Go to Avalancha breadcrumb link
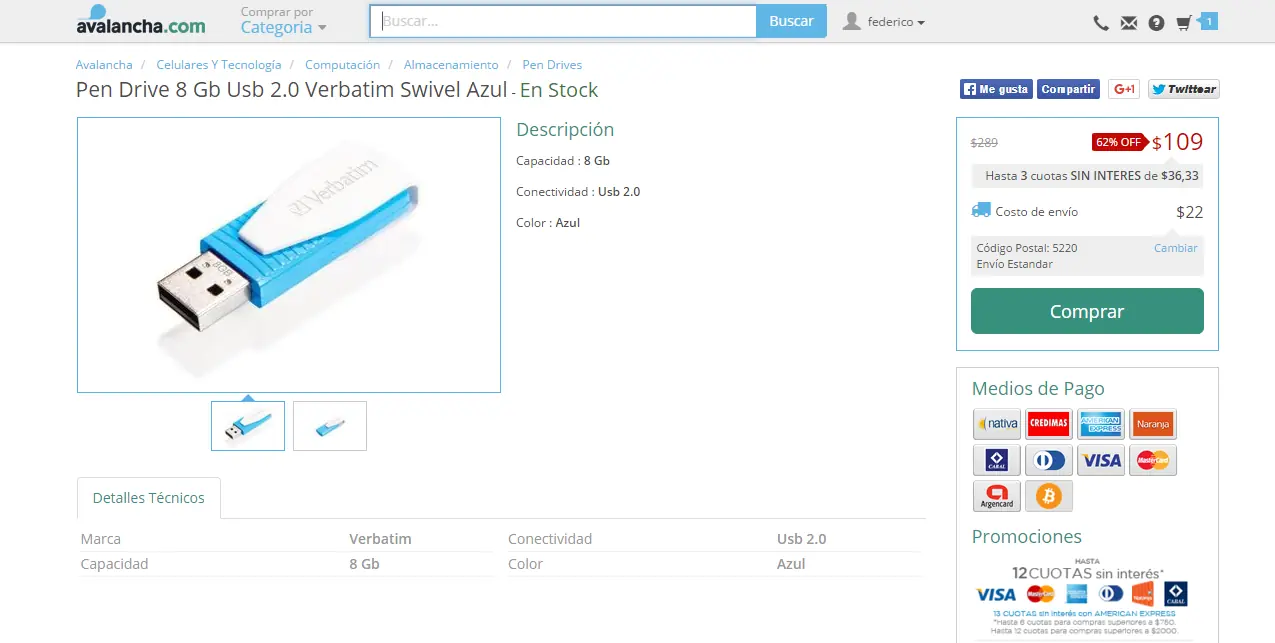The height and width of the screenshot is (643, 1275). click(104, 65)
